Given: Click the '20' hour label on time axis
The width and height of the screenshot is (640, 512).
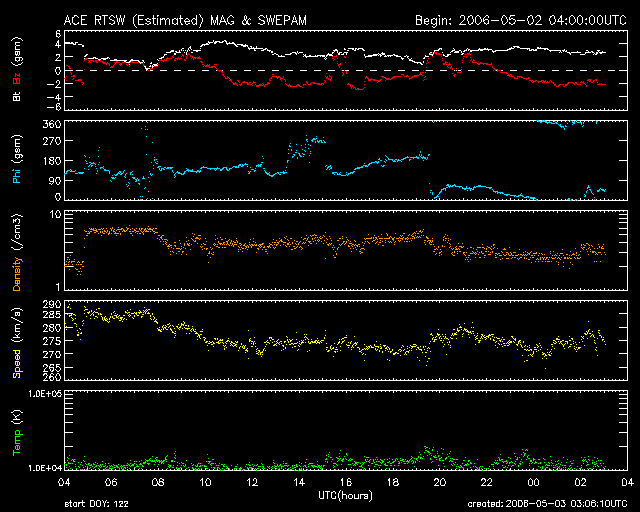Looking at the screenshot, I should pyautogui.click(x=440, y=483).
